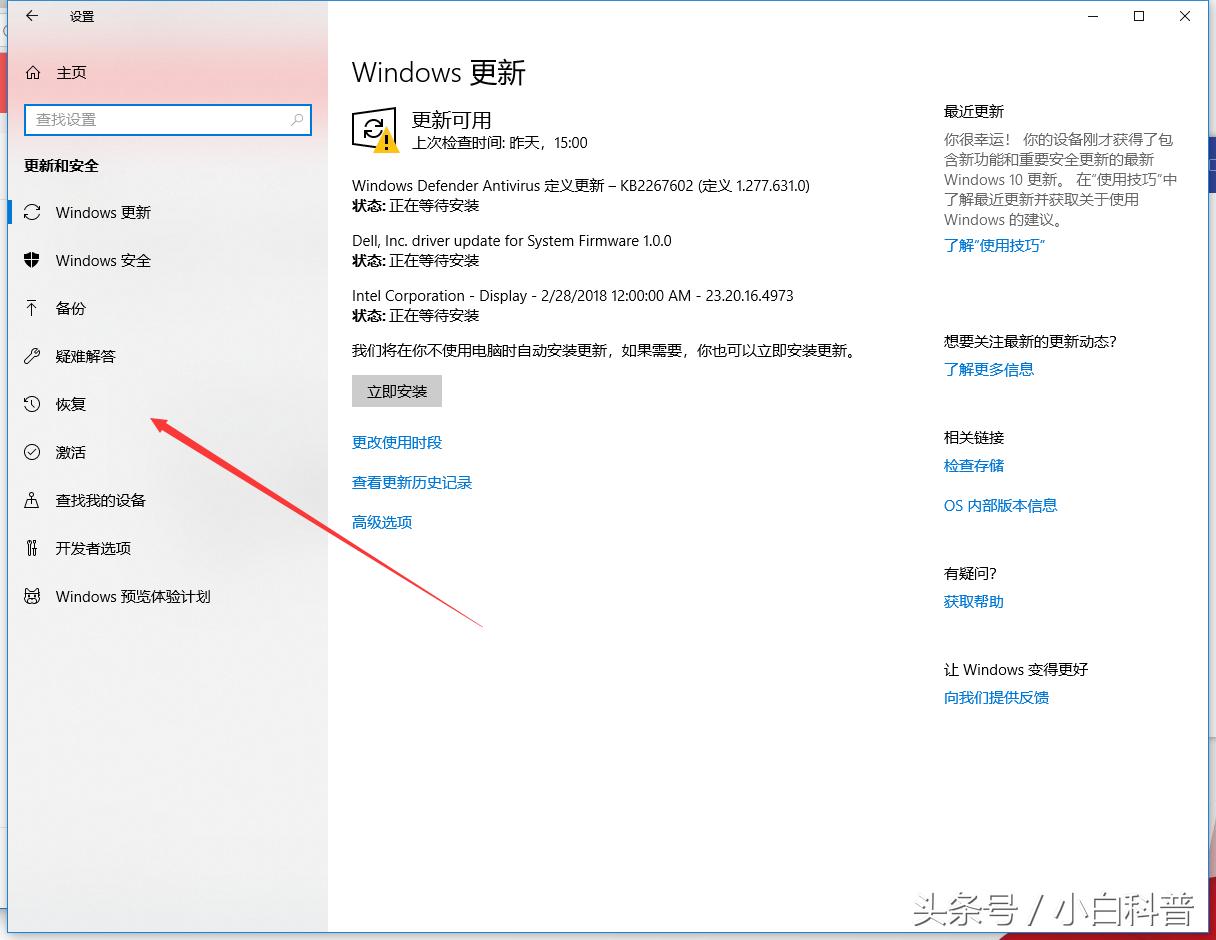The width and height of the screenshot is (1216, 940).
Task: Click the update-available warning icon
Action: [376, 131]
